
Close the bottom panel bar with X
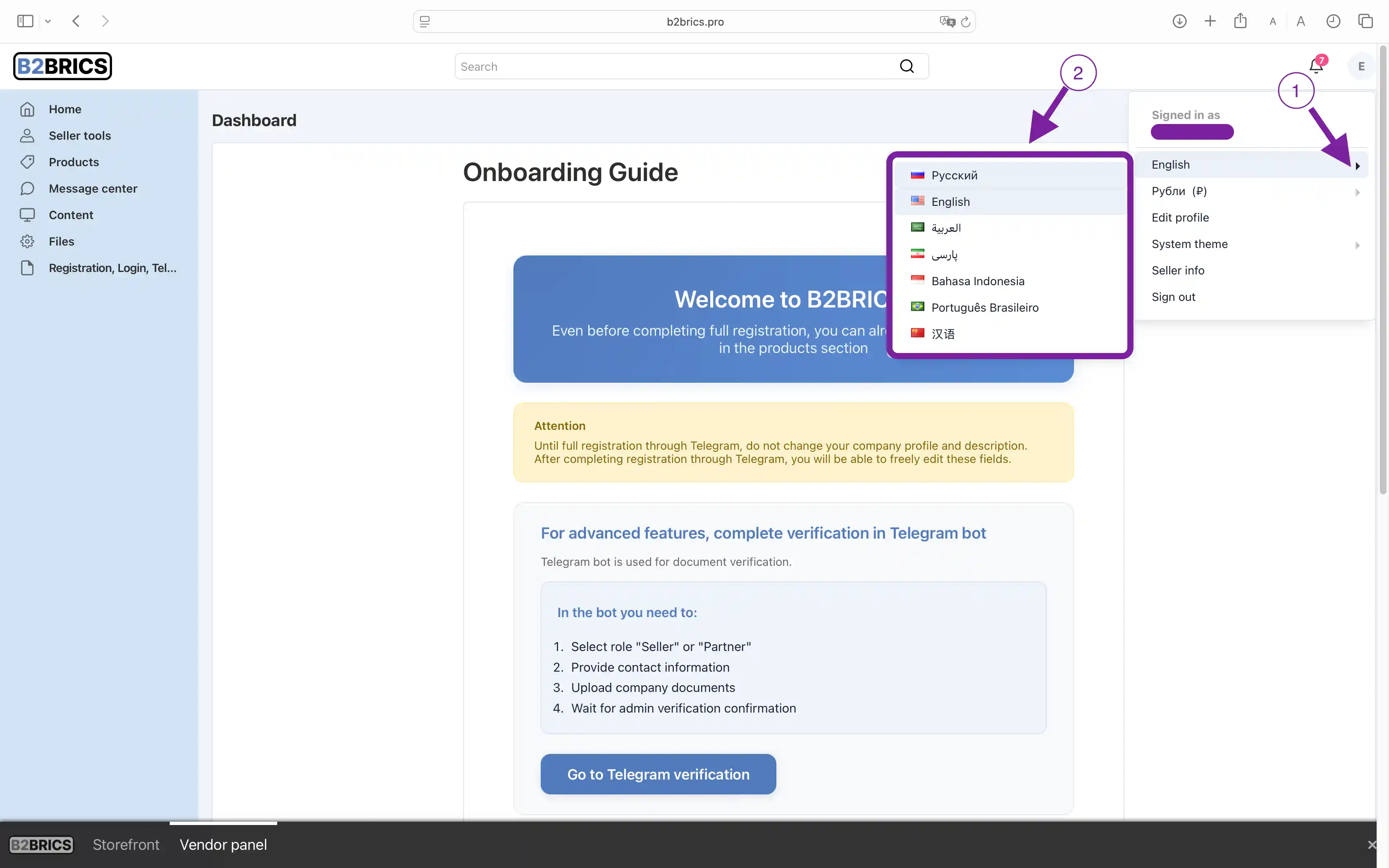click(x=1372, y=845)
